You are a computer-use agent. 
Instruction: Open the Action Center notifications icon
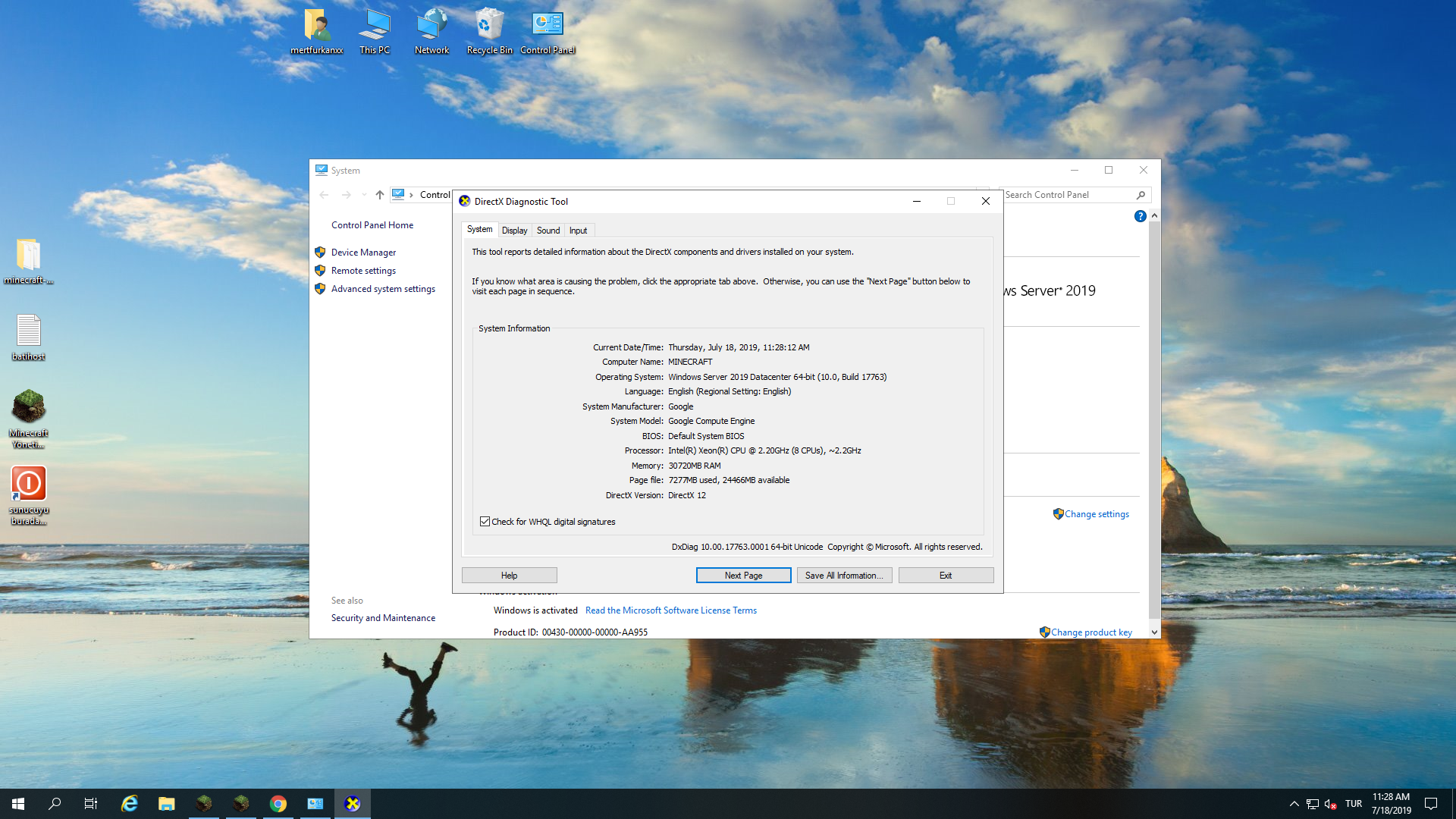point(1431,804)
